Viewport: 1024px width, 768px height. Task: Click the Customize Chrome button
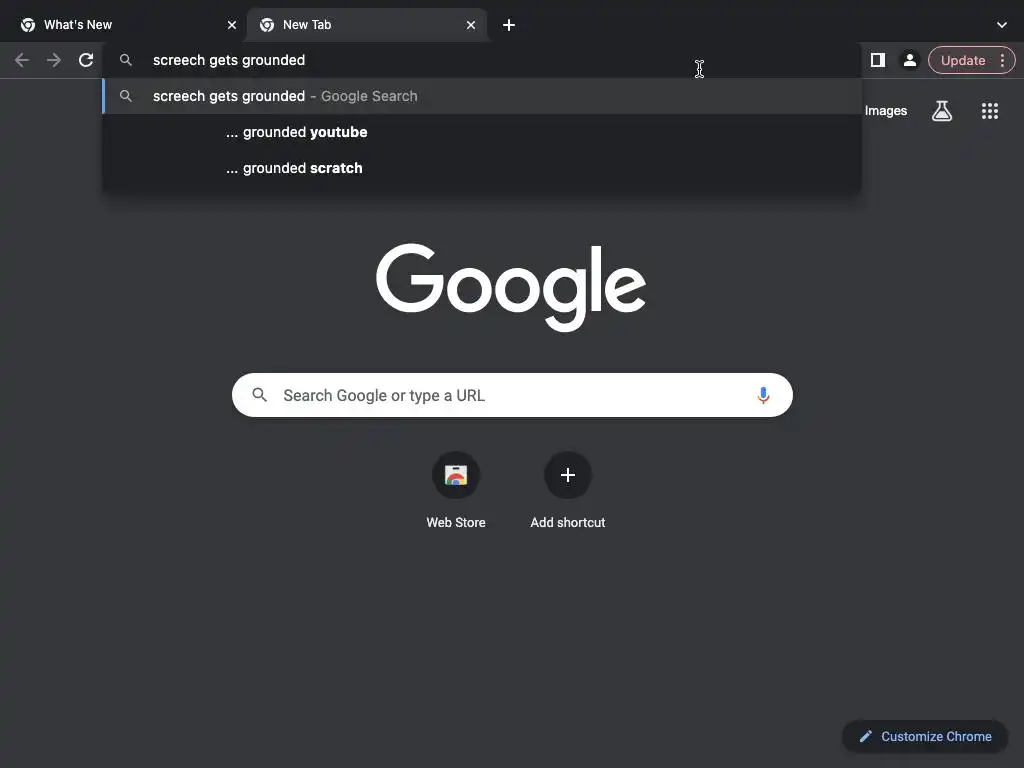pyautogui.click(x=925, y=737)
